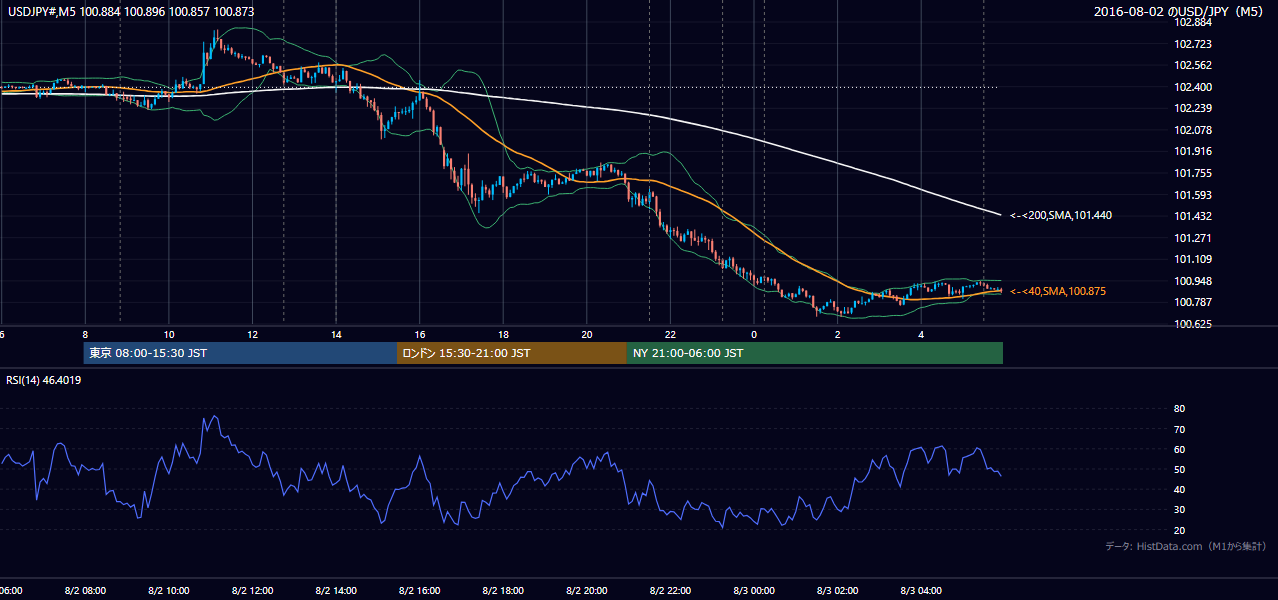Click the 100.625 price axis label
This screenshot has height=600, width=1278.
pos(1193,324)
